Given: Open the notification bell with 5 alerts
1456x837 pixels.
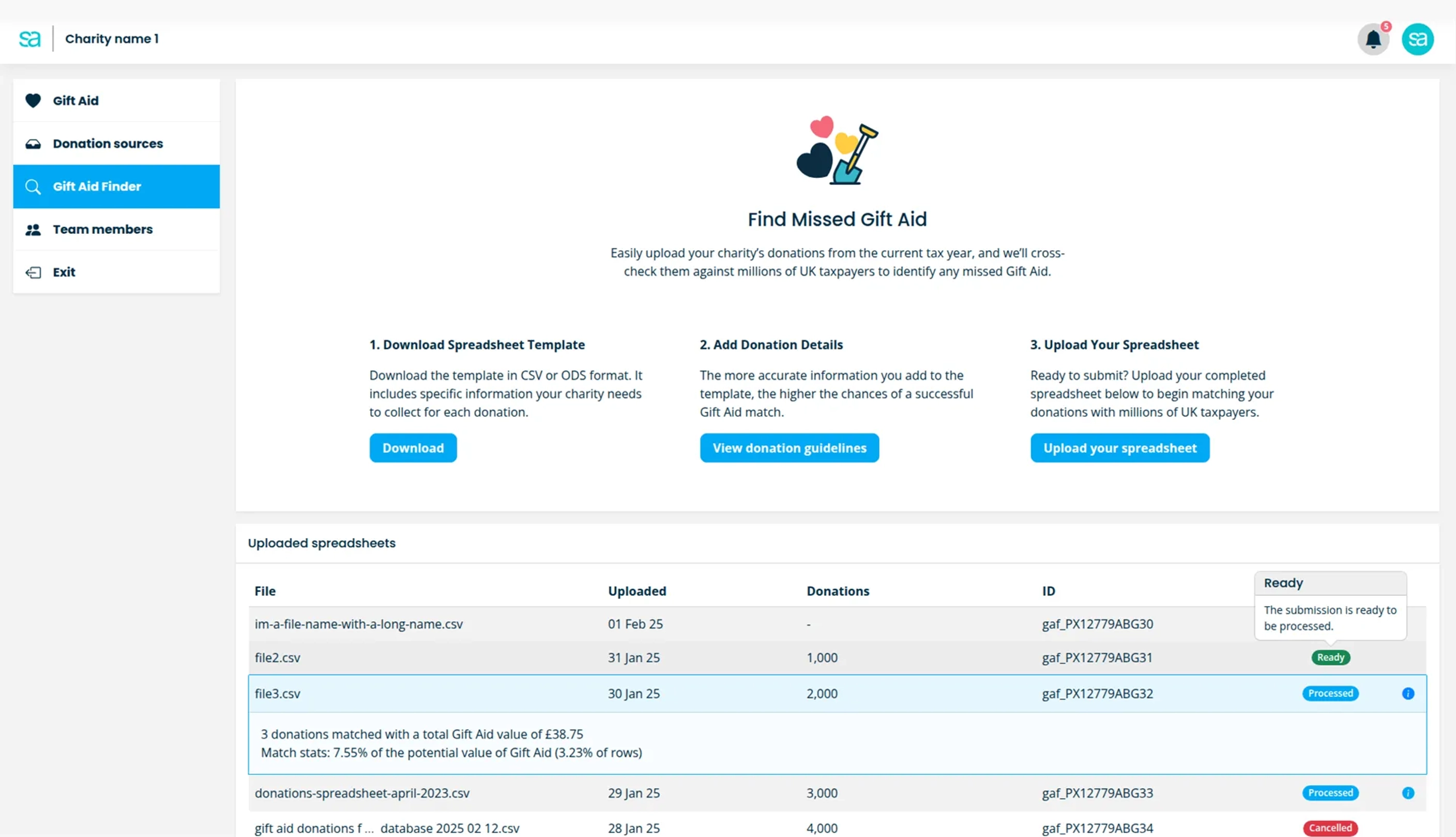Looking at the screenshot, I should pos(1373,38).
